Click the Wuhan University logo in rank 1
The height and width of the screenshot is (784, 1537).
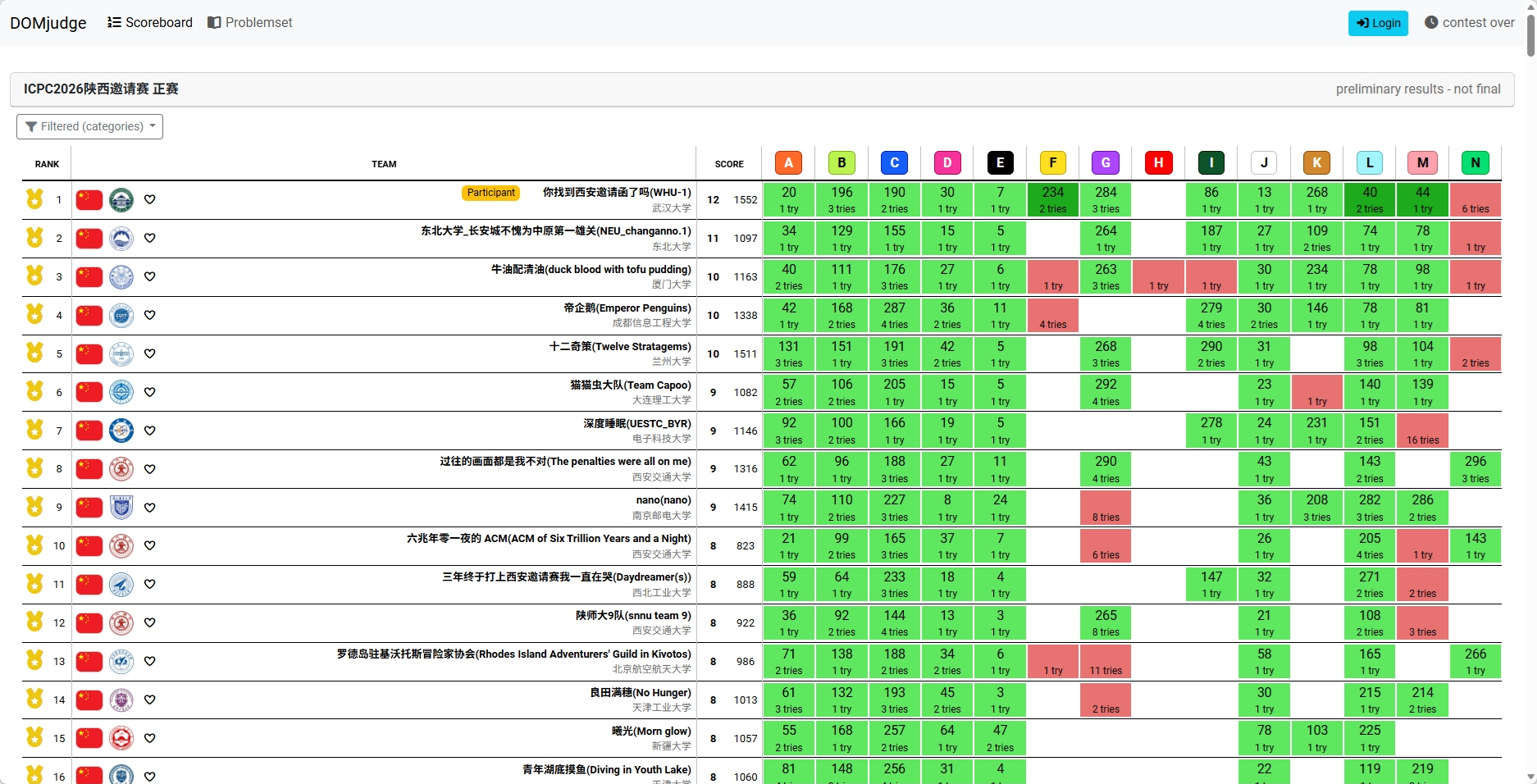tap(121, 199)
